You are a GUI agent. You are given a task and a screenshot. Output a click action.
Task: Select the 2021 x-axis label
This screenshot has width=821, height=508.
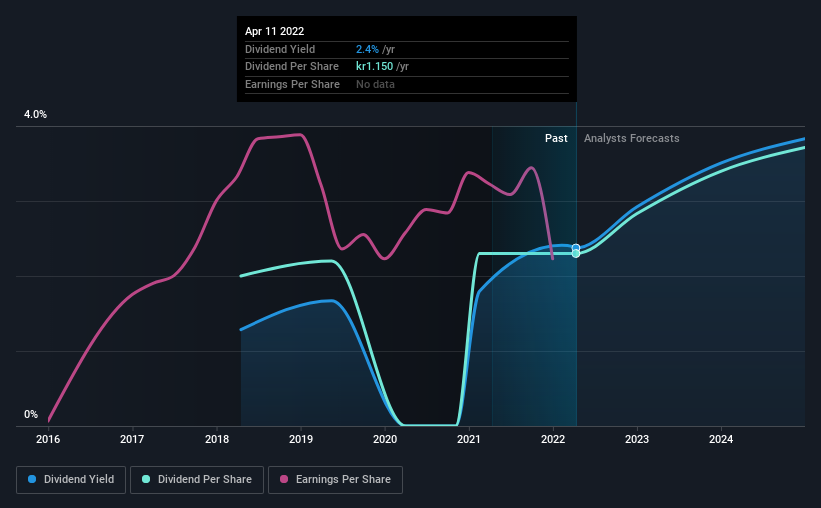[x=469, y=439]
